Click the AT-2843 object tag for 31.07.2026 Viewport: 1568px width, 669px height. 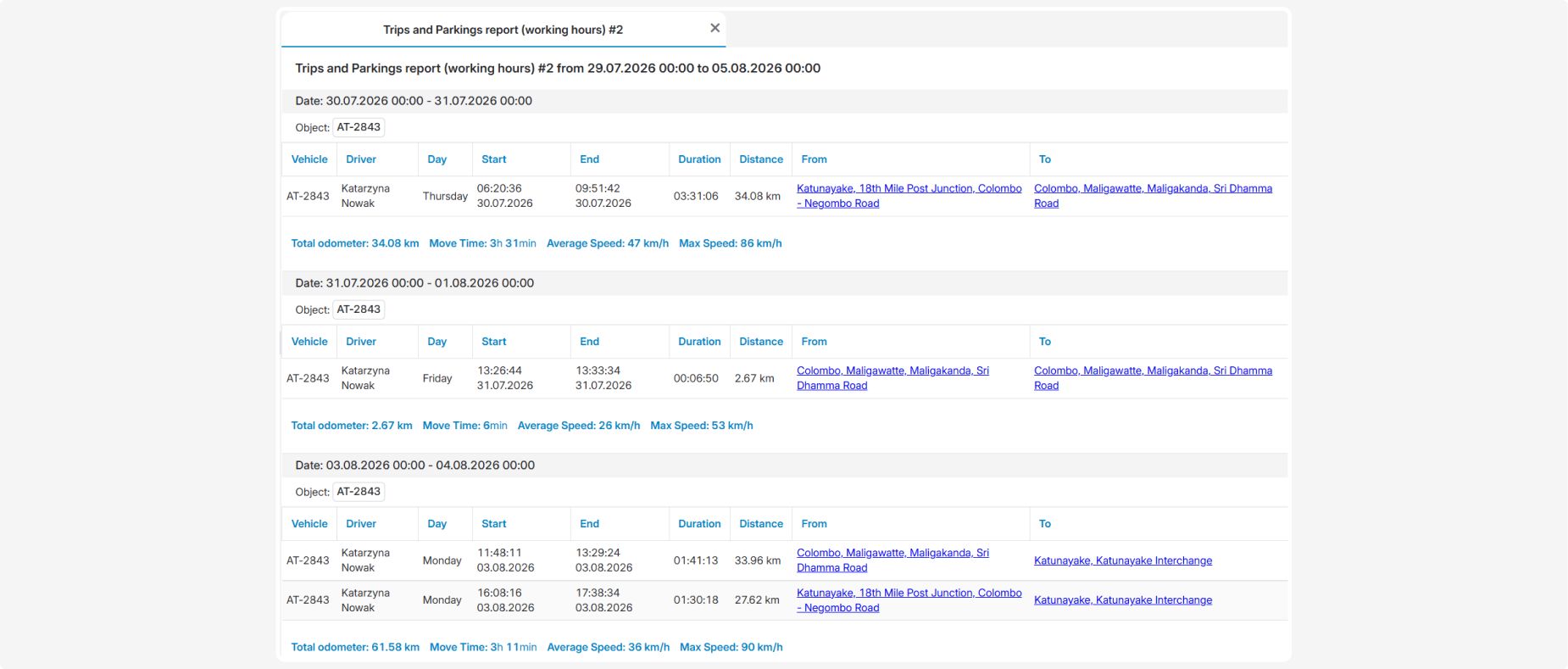[359, 309]
